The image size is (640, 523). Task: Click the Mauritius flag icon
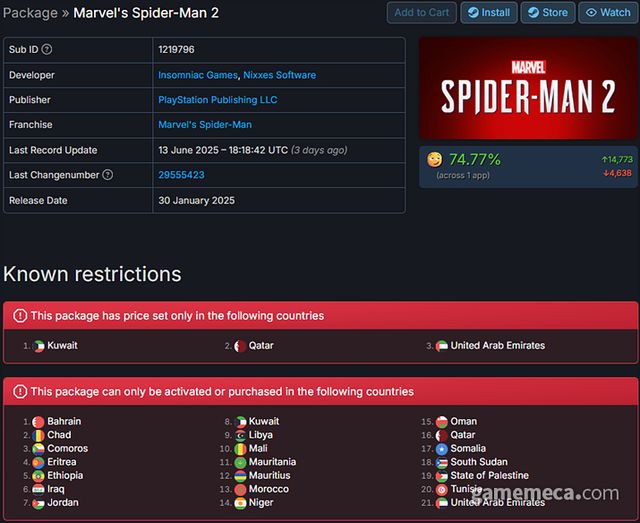pyautogui.click(x=240, y=476)
